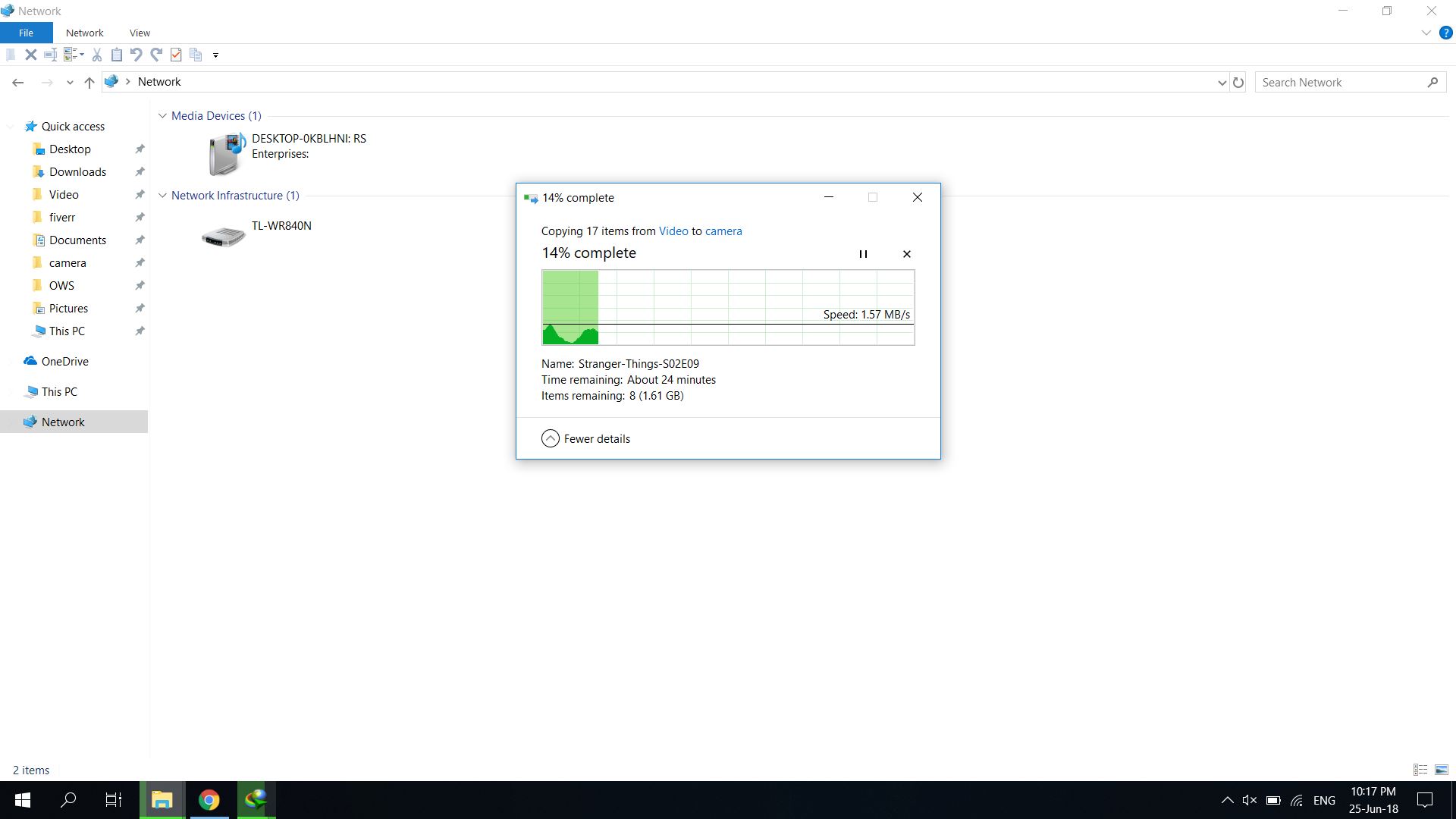Open the camera destination folder link
The width and height of the screenshot is (1456, 819).
[723, 231]
